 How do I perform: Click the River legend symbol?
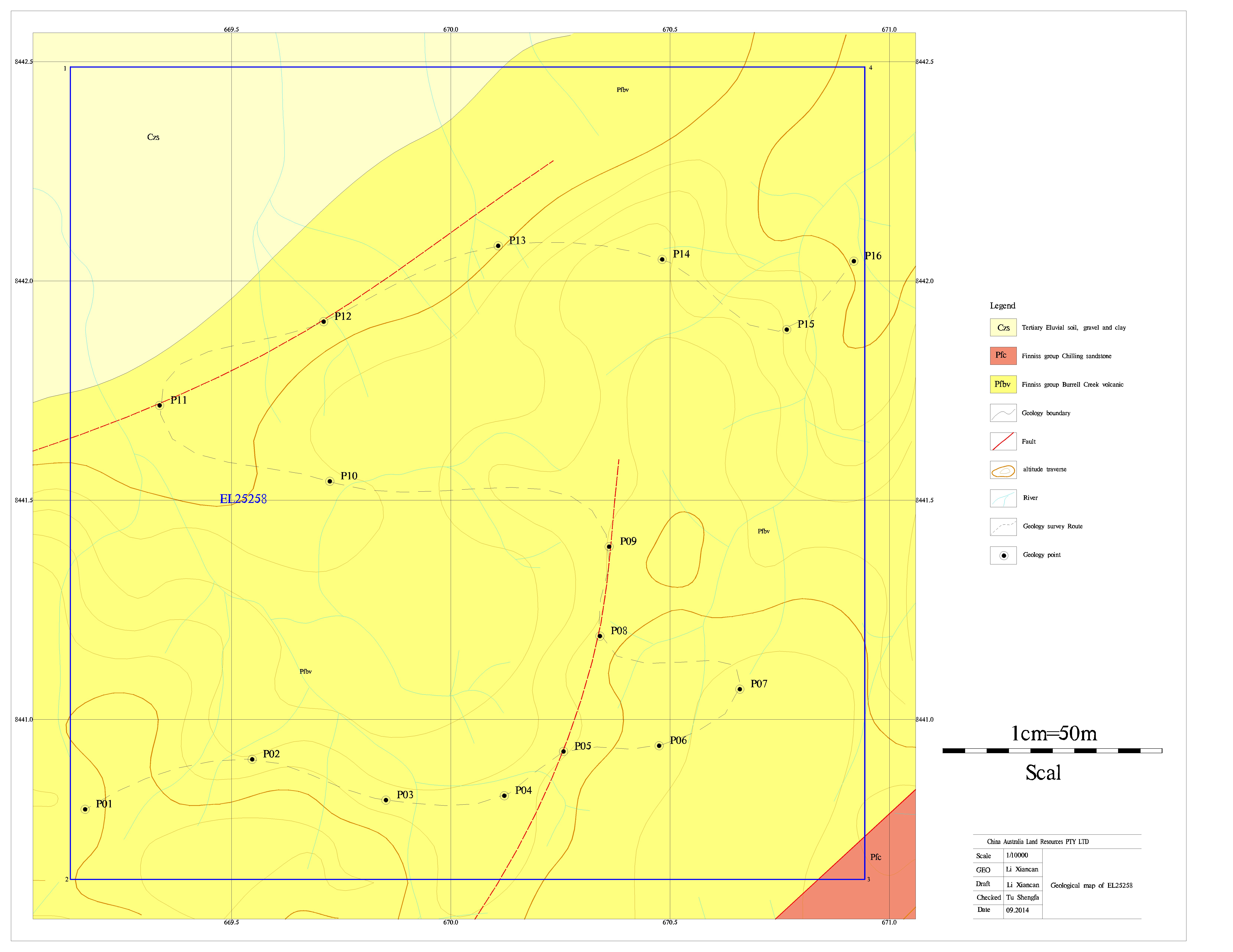[x=1003, y=498]
